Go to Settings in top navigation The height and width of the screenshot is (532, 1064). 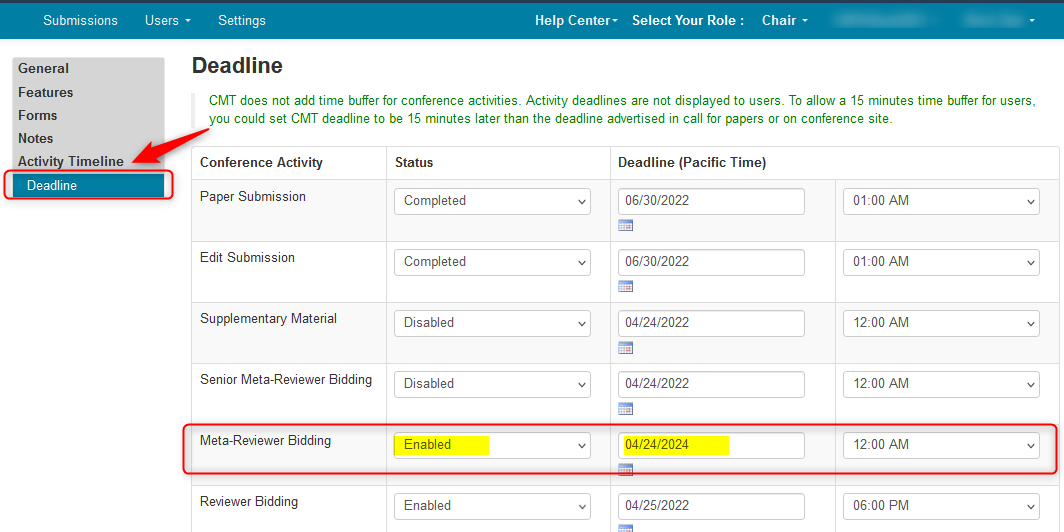[242, 20]
